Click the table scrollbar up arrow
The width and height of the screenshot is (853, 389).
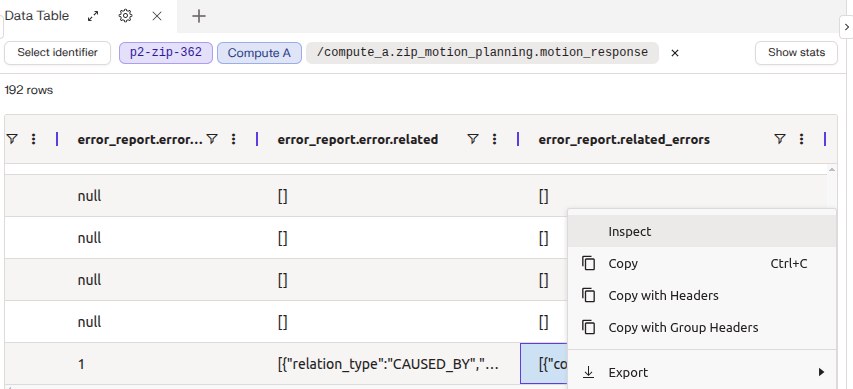point(832,170)
